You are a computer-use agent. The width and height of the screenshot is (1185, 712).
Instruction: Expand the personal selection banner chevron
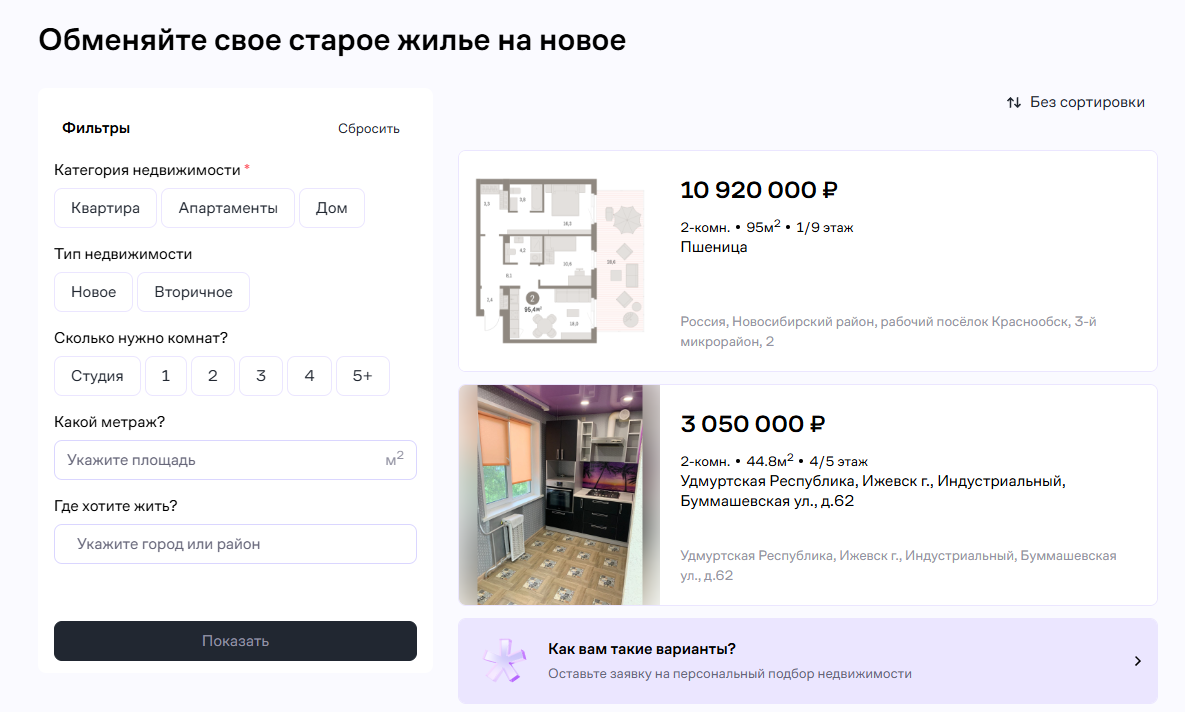1138,661
